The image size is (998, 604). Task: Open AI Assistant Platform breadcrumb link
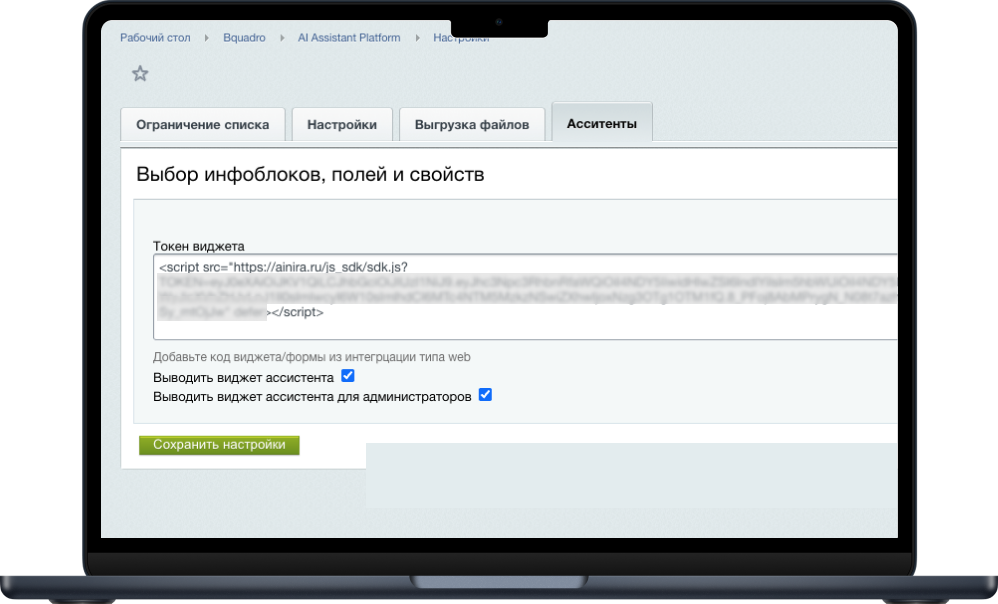349,38
